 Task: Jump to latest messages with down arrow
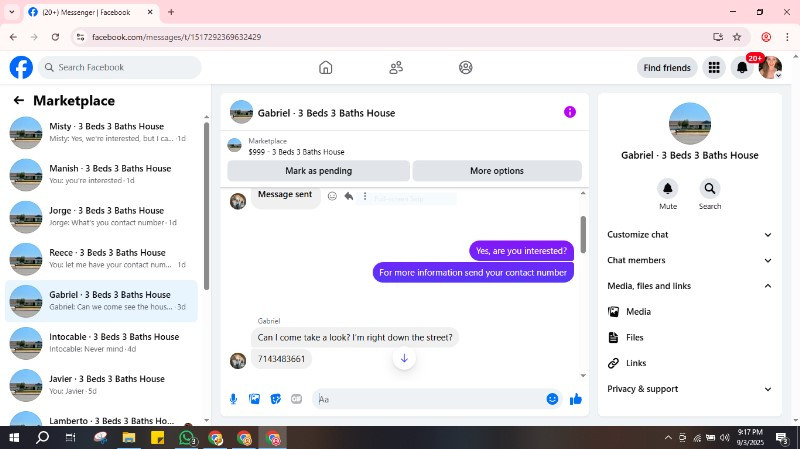(x=404, y=358)
